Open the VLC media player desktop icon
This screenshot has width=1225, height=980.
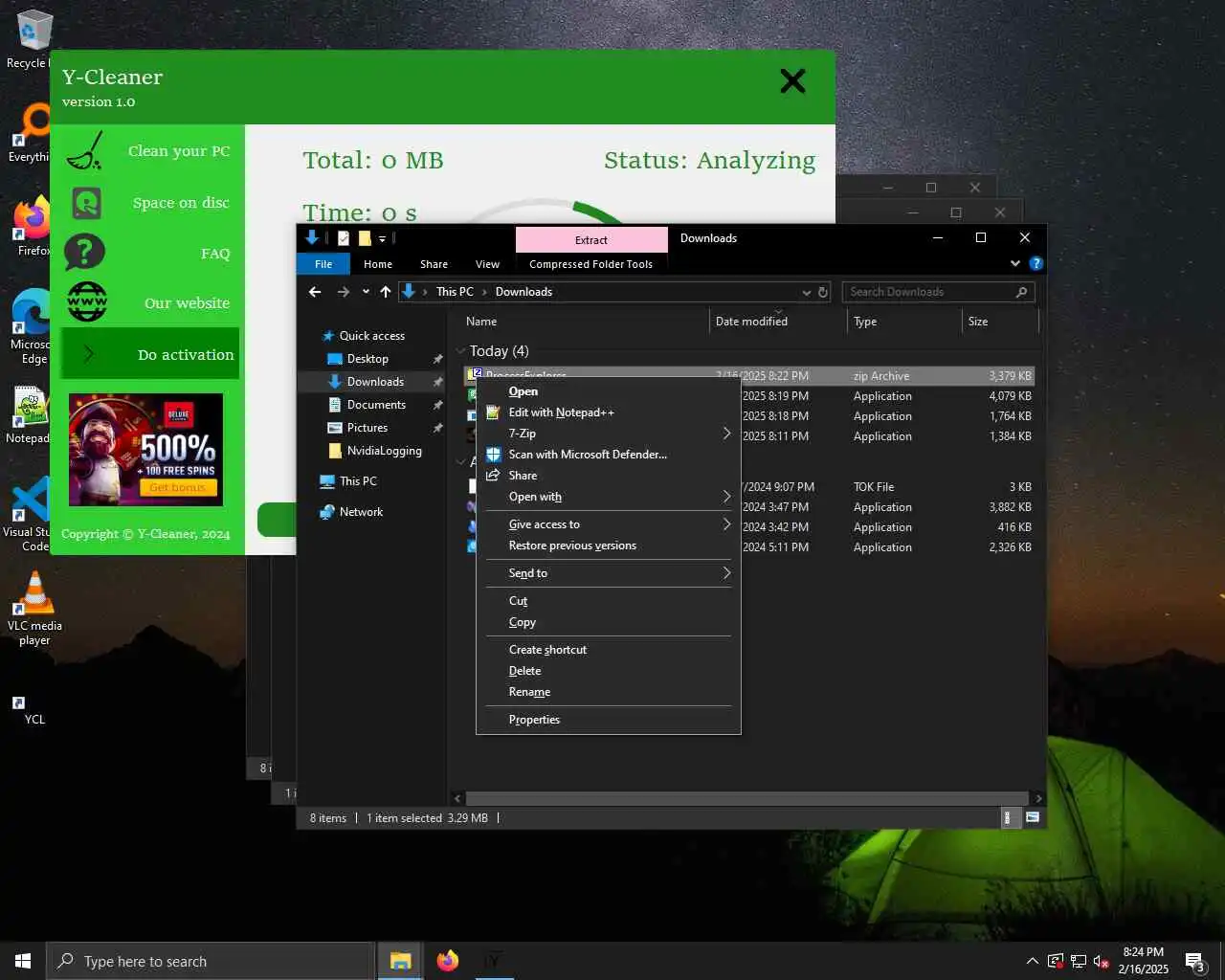pos(34,609)
